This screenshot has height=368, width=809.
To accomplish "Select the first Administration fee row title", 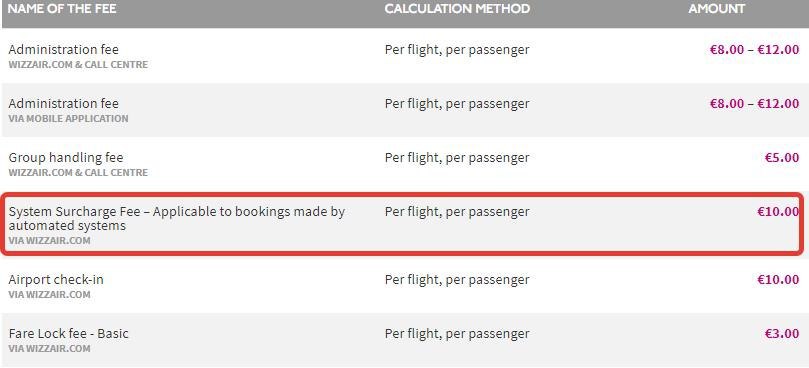I will point(63,50).
